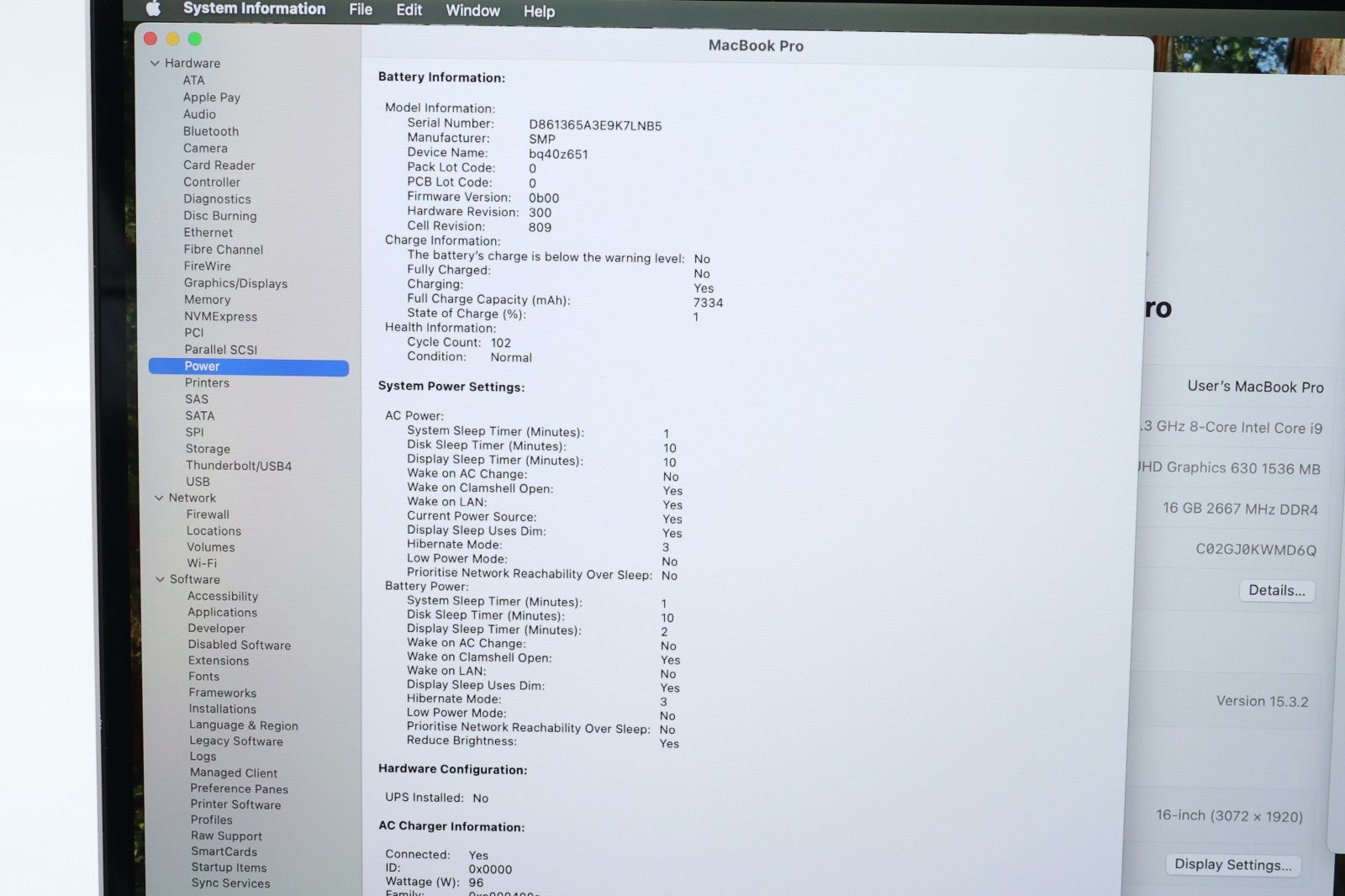Click the Details... button

tap(1276, 590)
